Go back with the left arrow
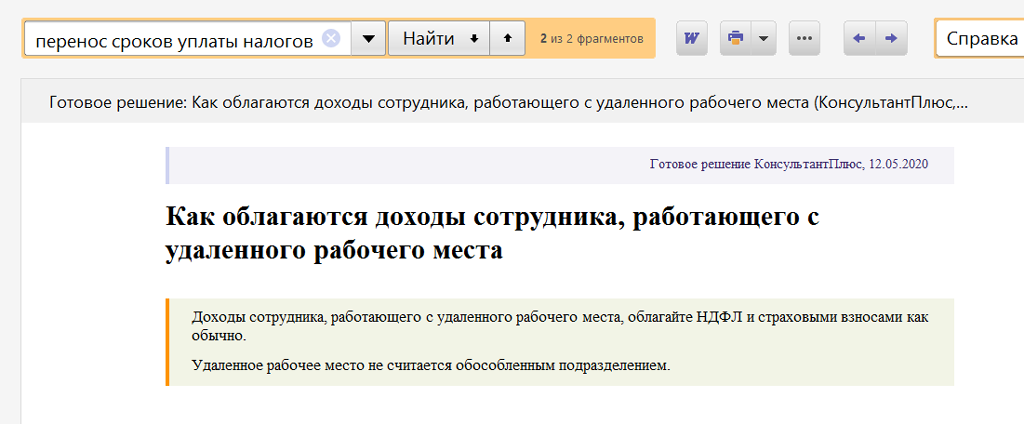 pyautogui.click(x=859, y=39)
